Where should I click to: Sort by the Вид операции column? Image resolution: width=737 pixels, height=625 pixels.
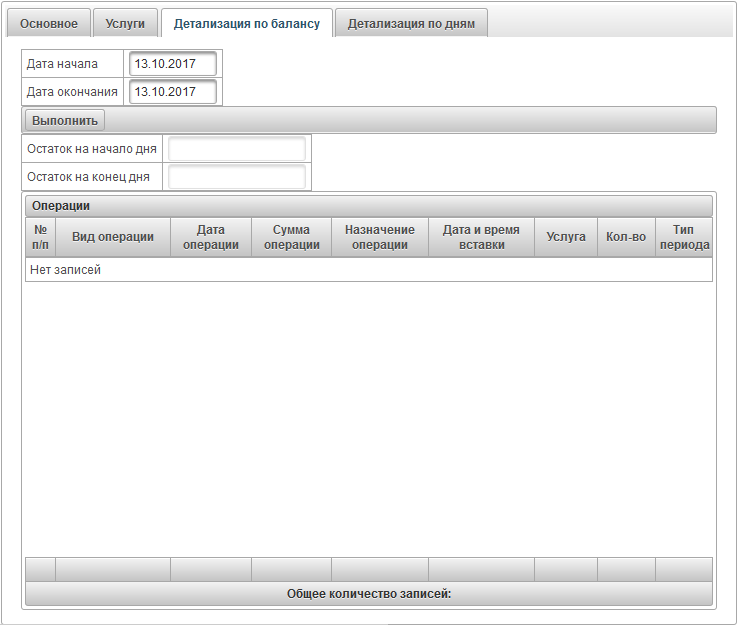click(112, 237)
